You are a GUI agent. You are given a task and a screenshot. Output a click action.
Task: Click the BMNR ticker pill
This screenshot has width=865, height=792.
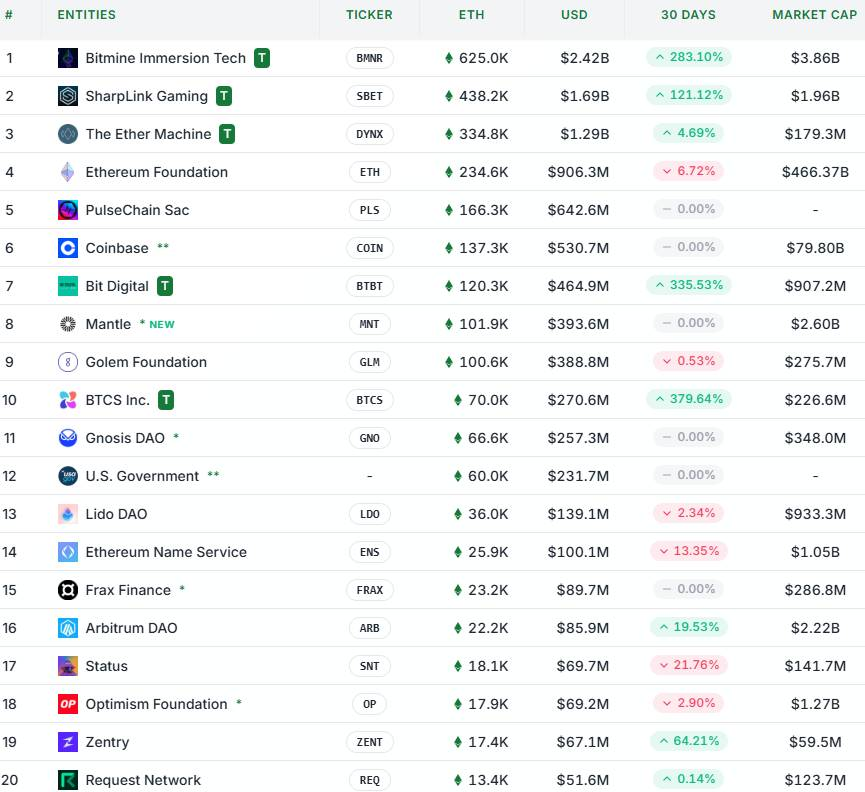(x=370, y=58)
